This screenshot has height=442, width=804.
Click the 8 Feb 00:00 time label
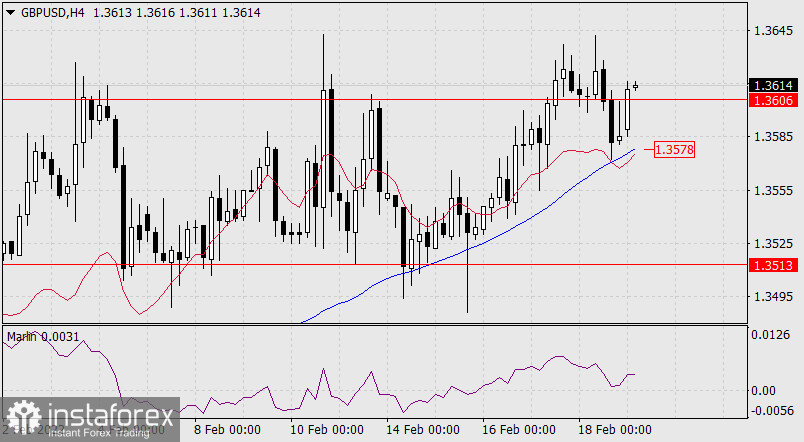227,429
